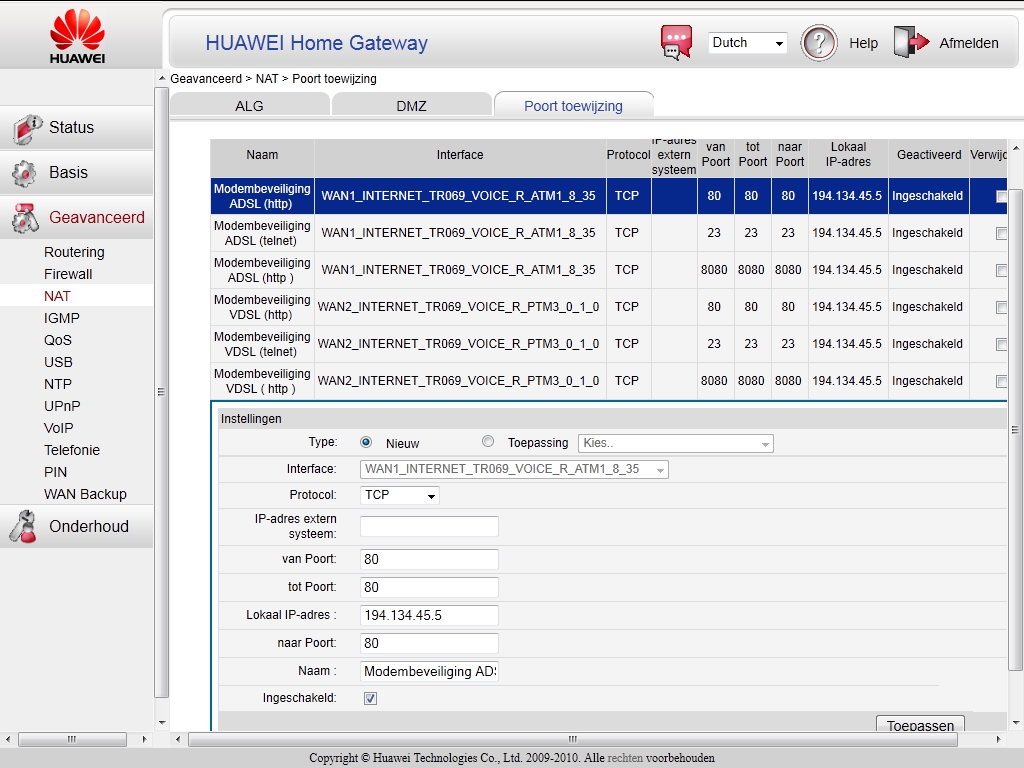
Task: Click the Geactiveerd column header
Action: (929, 155)
